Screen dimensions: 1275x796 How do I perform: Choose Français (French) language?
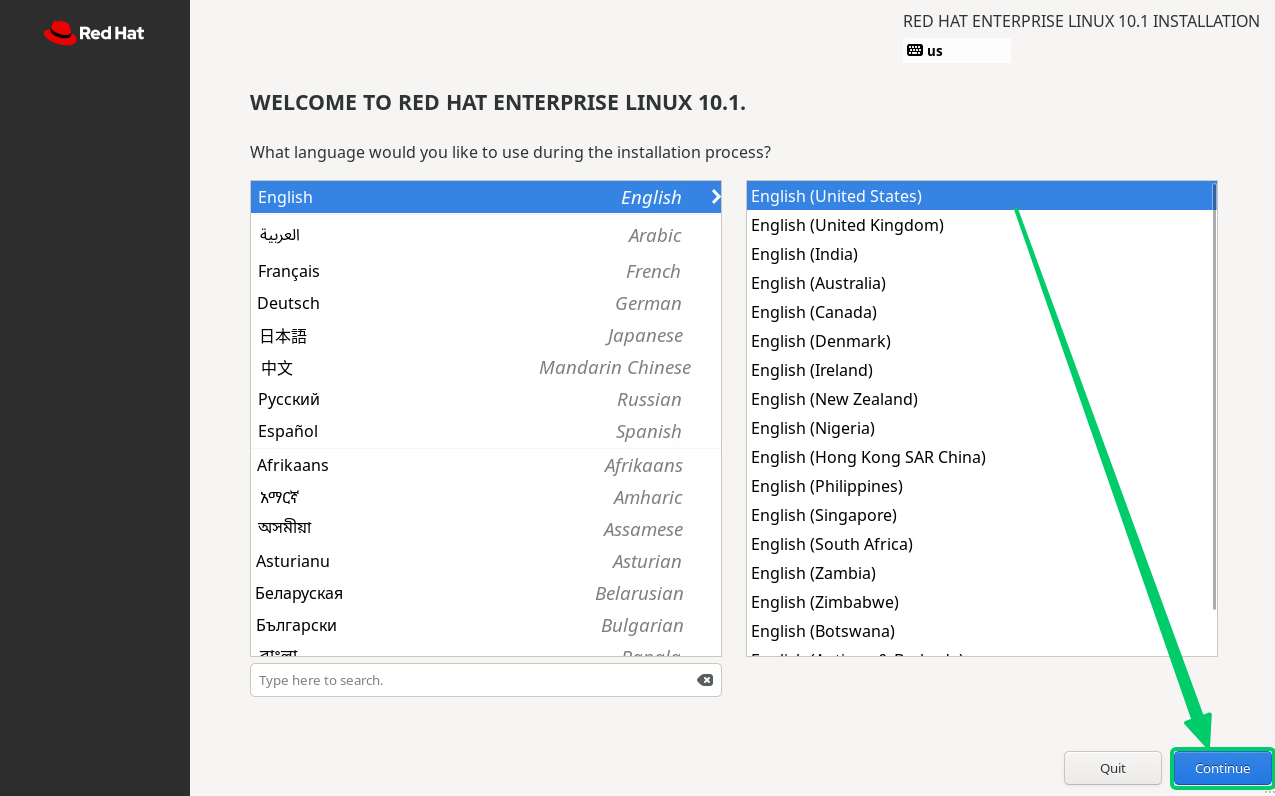pyautogui.click(x=486, y=271)
